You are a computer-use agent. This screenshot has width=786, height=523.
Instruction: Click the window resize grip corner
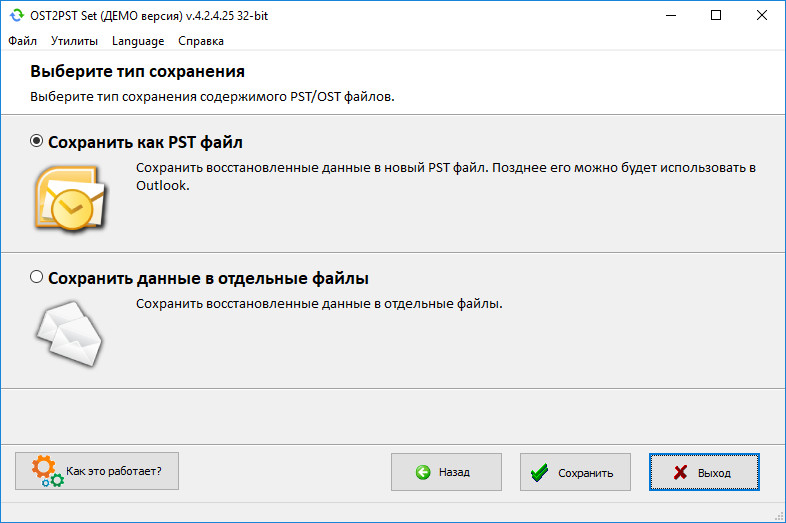tap(778, 516)
